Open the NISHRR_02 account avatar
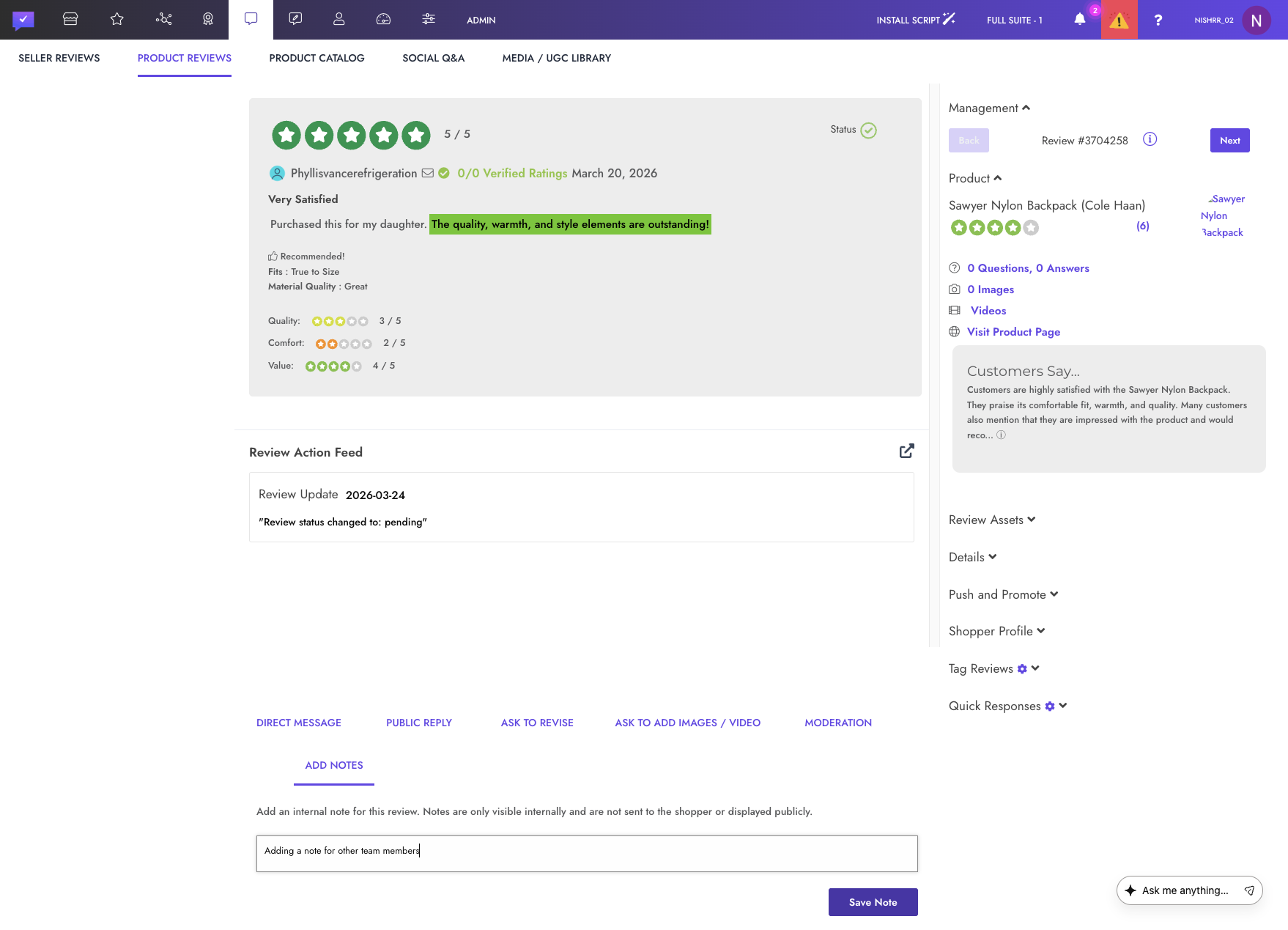 pos(1256,21)
